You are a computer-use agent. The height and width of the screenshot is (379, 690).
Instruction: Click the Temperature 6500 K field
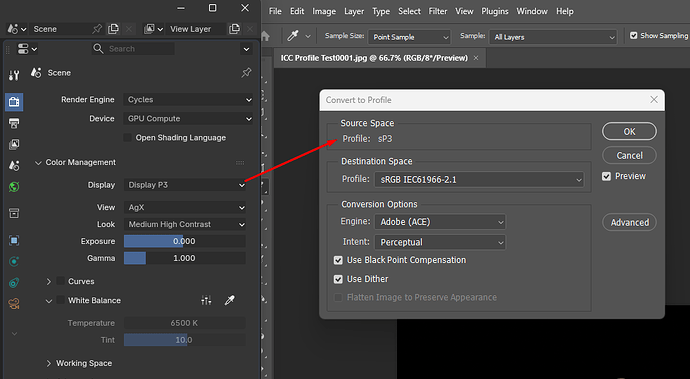[185, 323]
